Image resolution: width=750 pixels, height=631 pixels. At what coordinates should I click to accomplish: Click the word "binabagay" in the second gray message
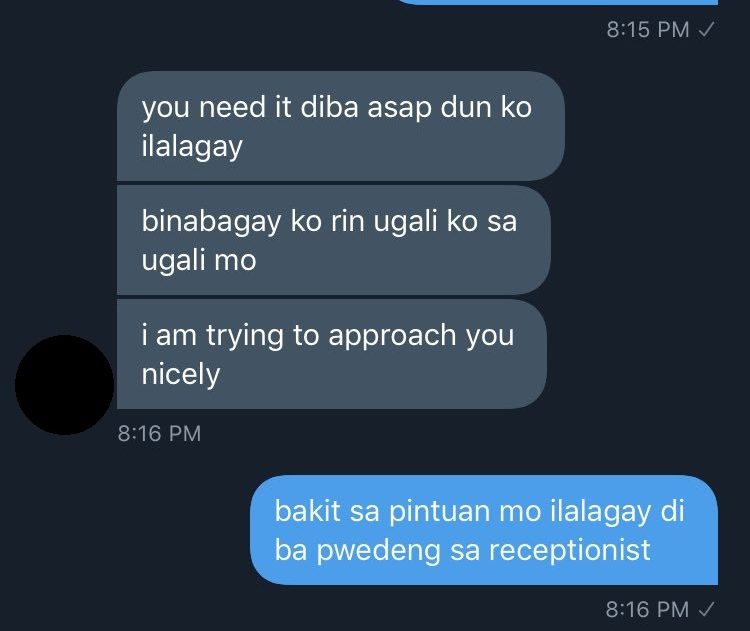(211, 222)
